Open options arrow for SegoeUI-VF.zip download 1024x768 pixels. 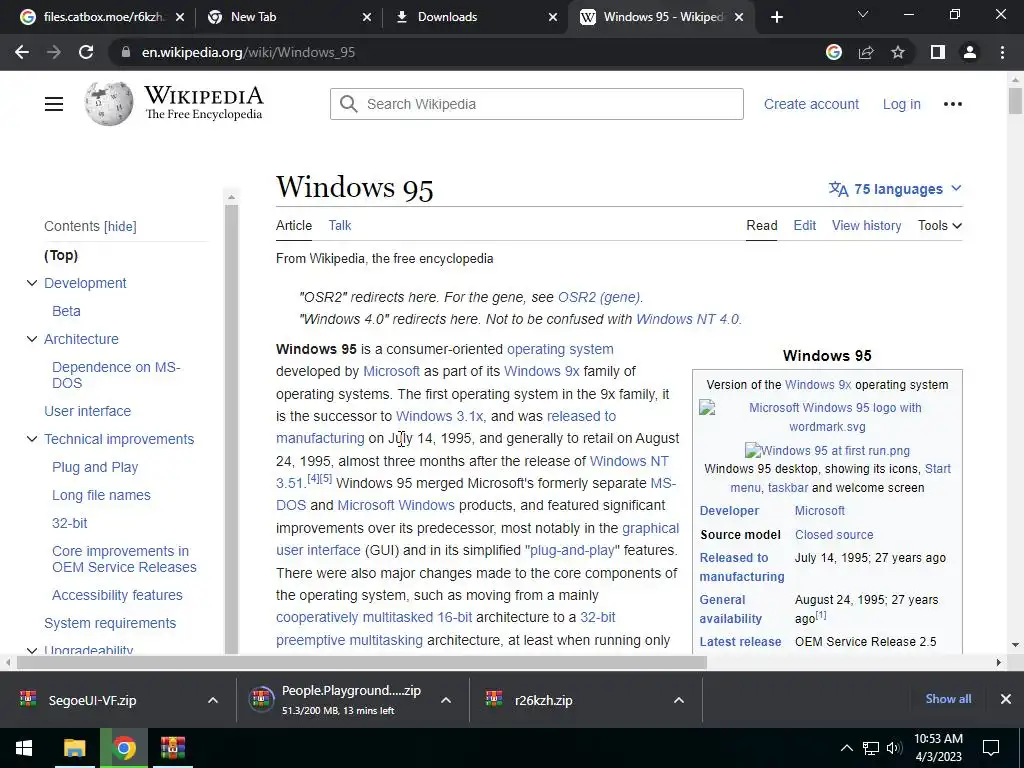tap(213, 700)
